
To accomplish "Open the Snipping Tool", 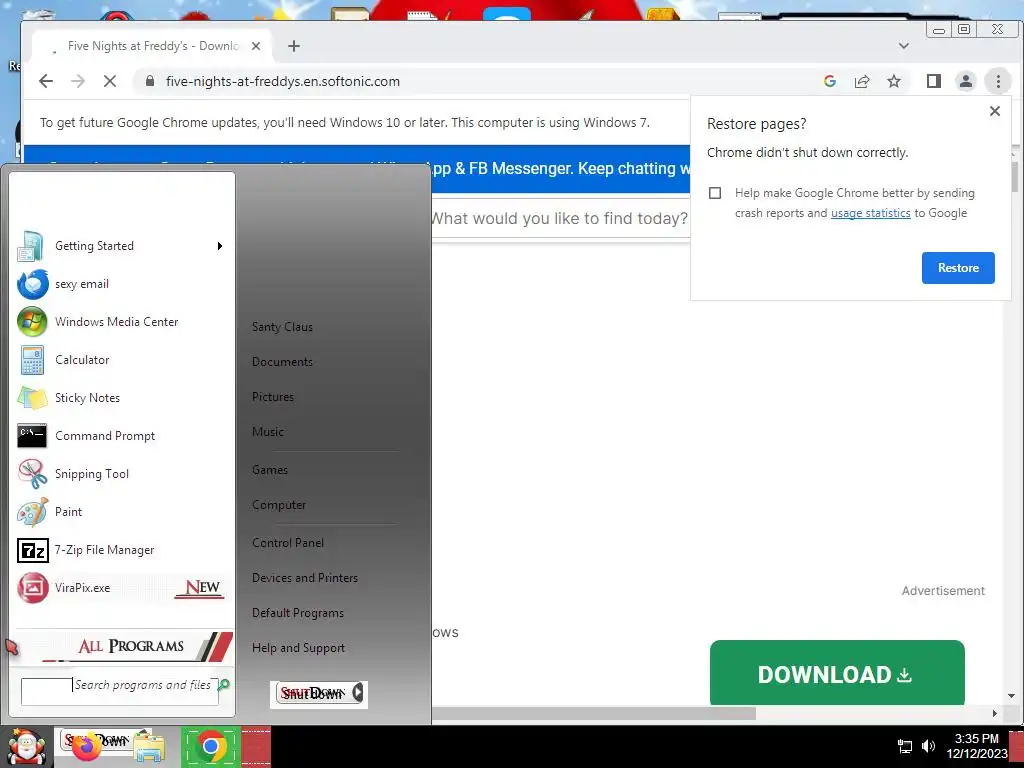I will [121, 473].
